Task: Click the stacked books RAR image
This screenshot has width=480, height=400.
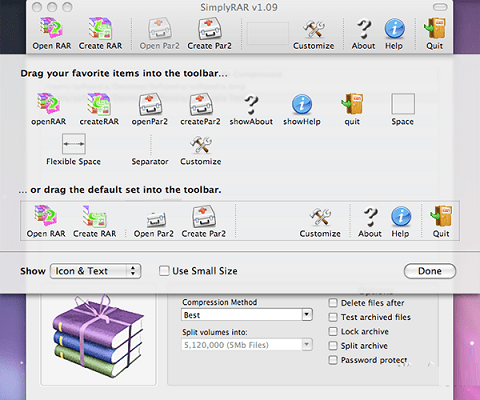Action: click(x=98, y=337)
